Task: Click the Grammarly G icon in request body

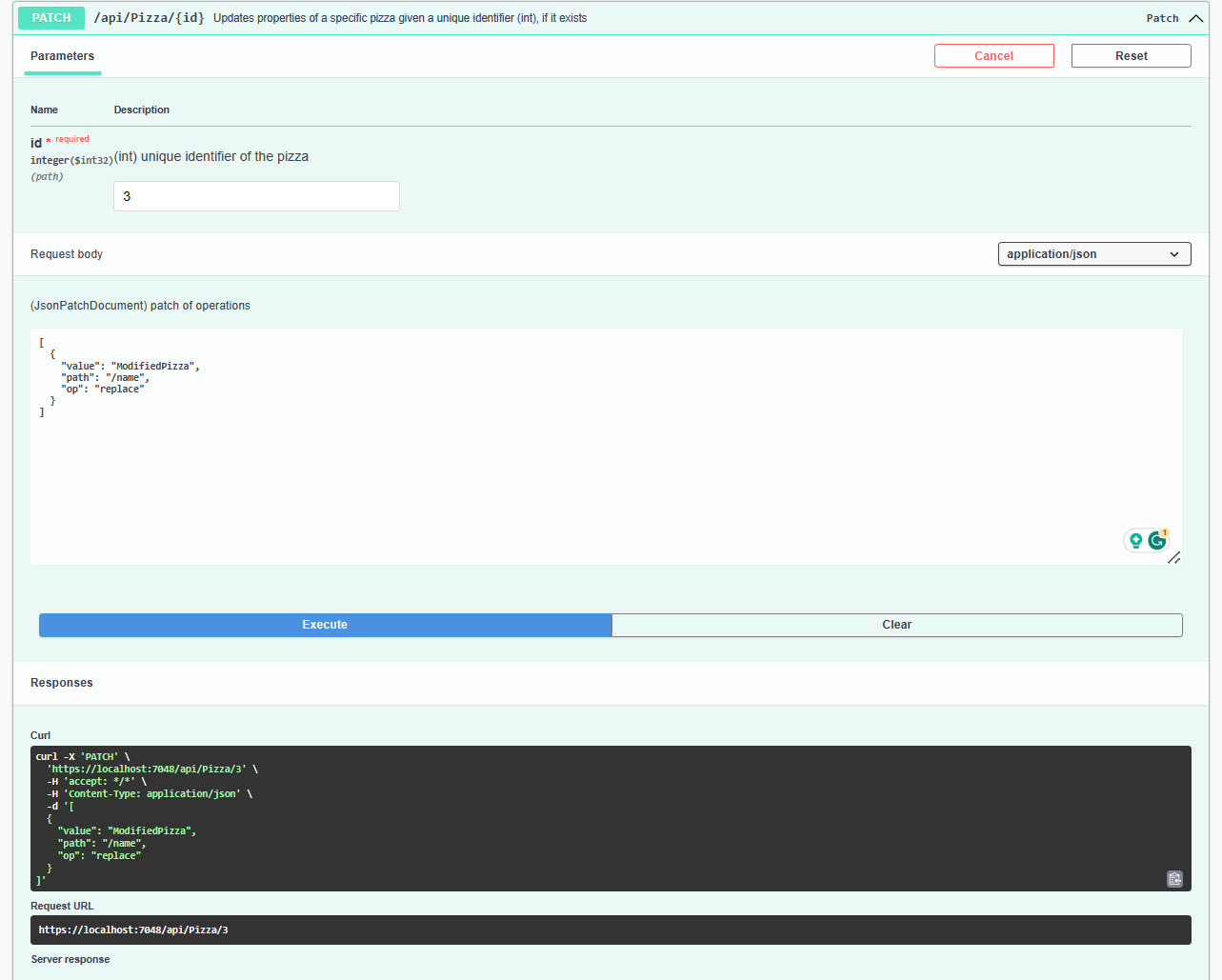Action: click(1156, 541)
